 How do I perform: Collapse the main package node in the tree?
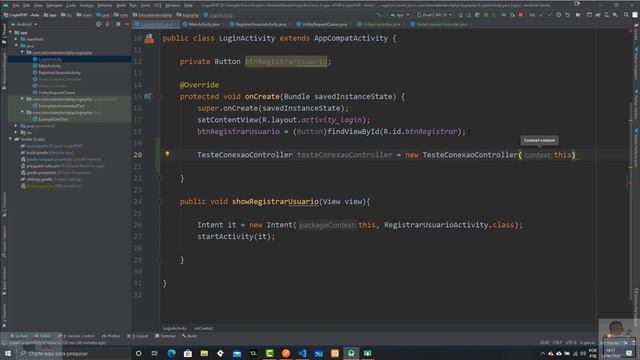tap(22, 52)
